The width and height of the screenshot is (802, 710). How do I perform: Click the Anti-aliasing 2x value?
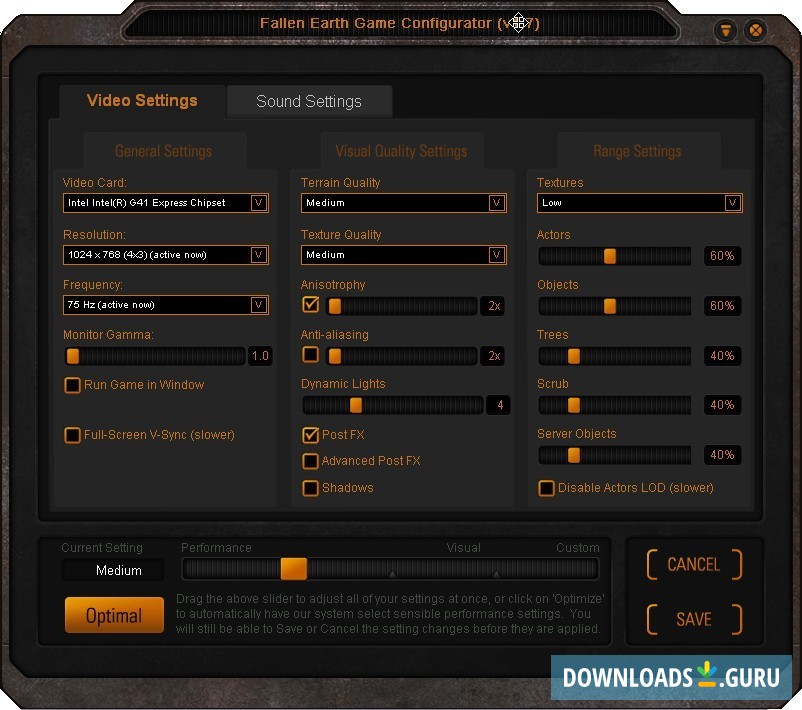[493, 356]
